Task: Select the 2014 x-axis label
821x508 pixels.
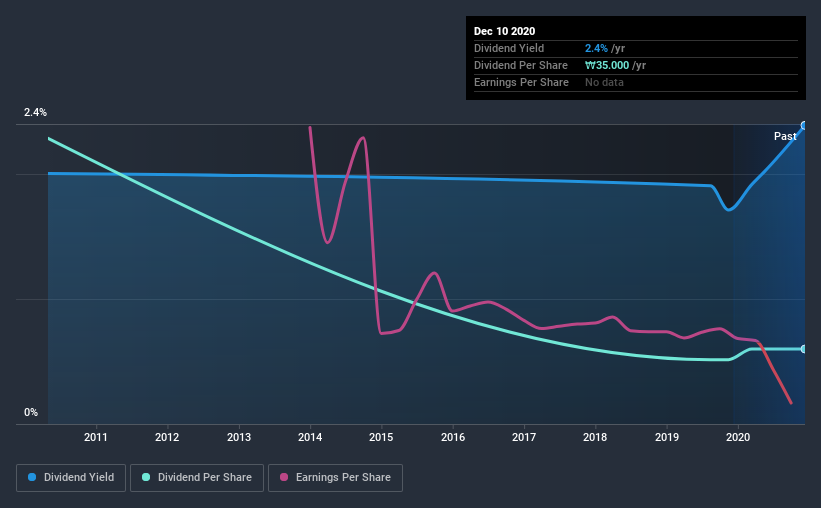Action: [x=310, y=437]
